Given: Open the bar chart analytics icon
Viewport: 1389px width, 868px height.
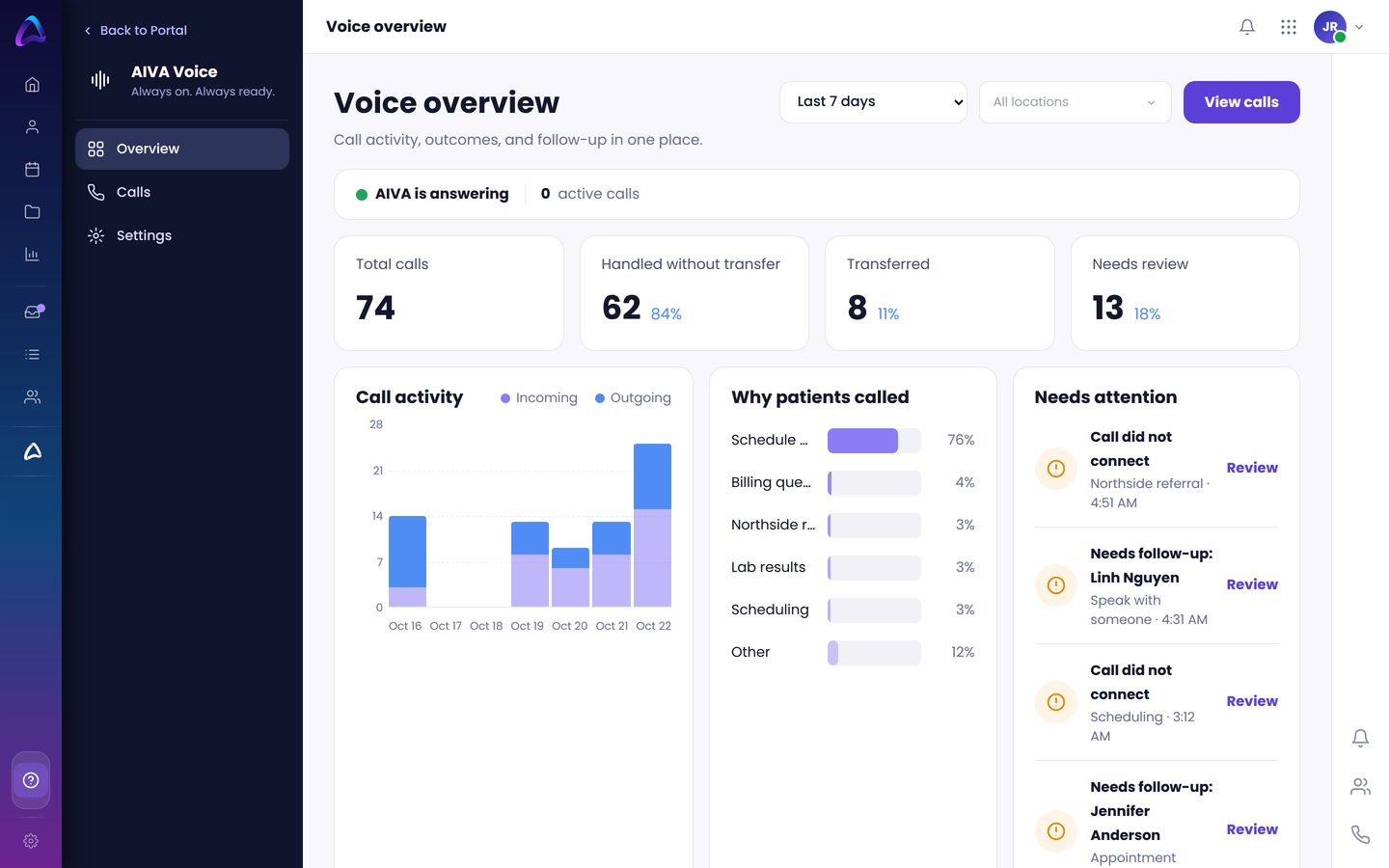Looking at the screenshot, I should click(32, 255).
